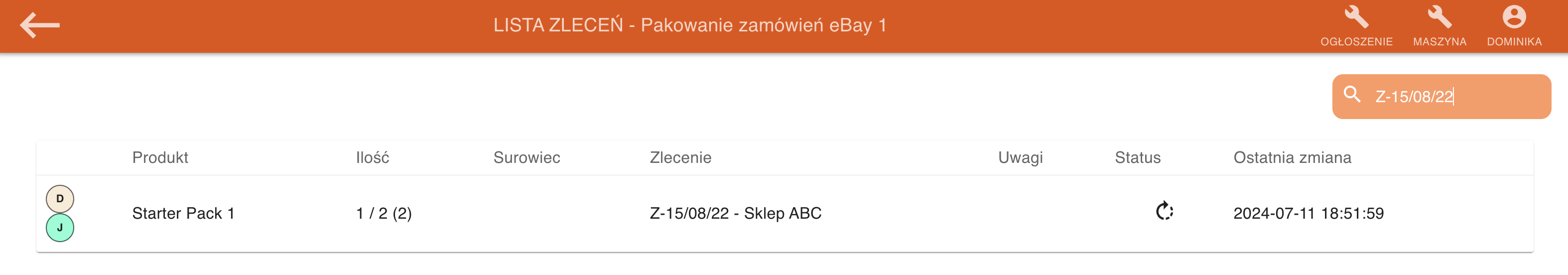Click the back arrow icon

tap(39, 25)
